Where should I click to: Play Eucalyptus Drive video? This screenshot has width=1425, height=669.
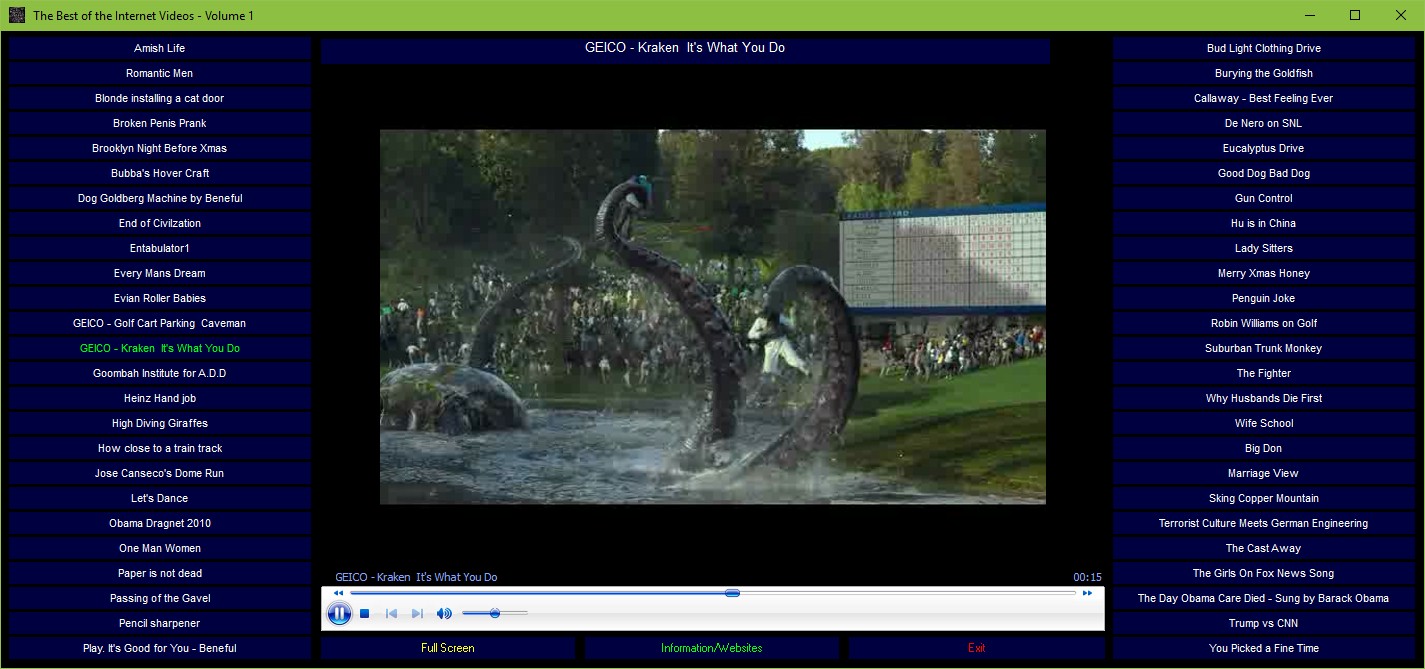pos(1264,148)
